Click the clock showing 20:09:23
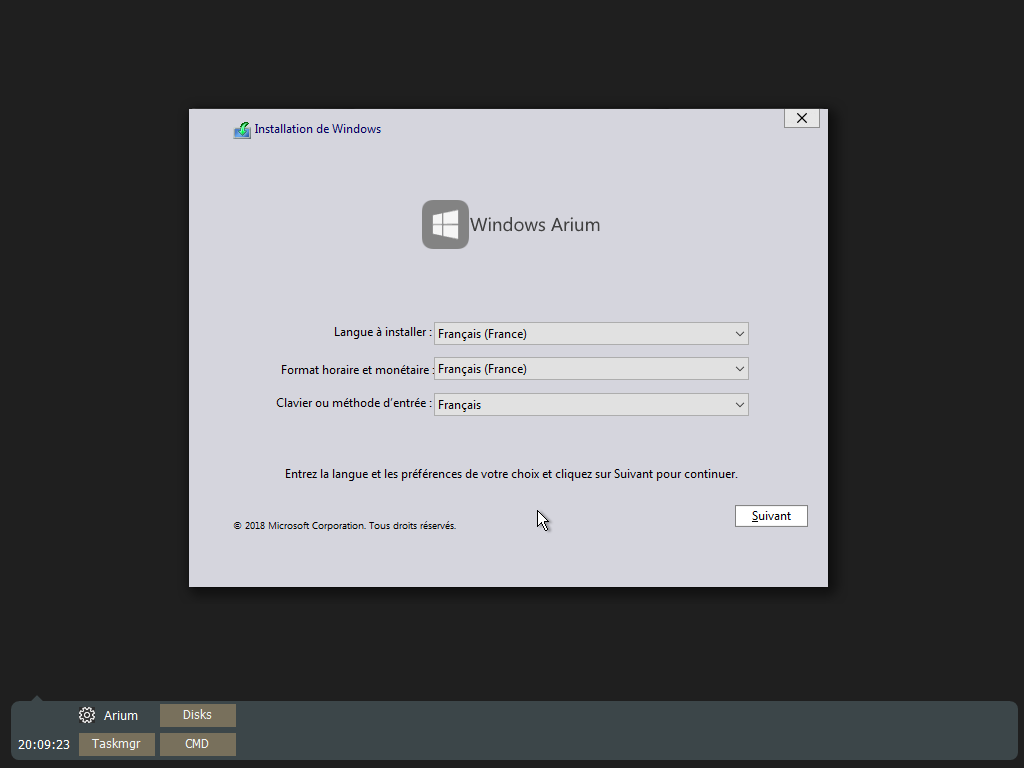1024x768 pixels. pyautogui.click(x=44, y=744)
